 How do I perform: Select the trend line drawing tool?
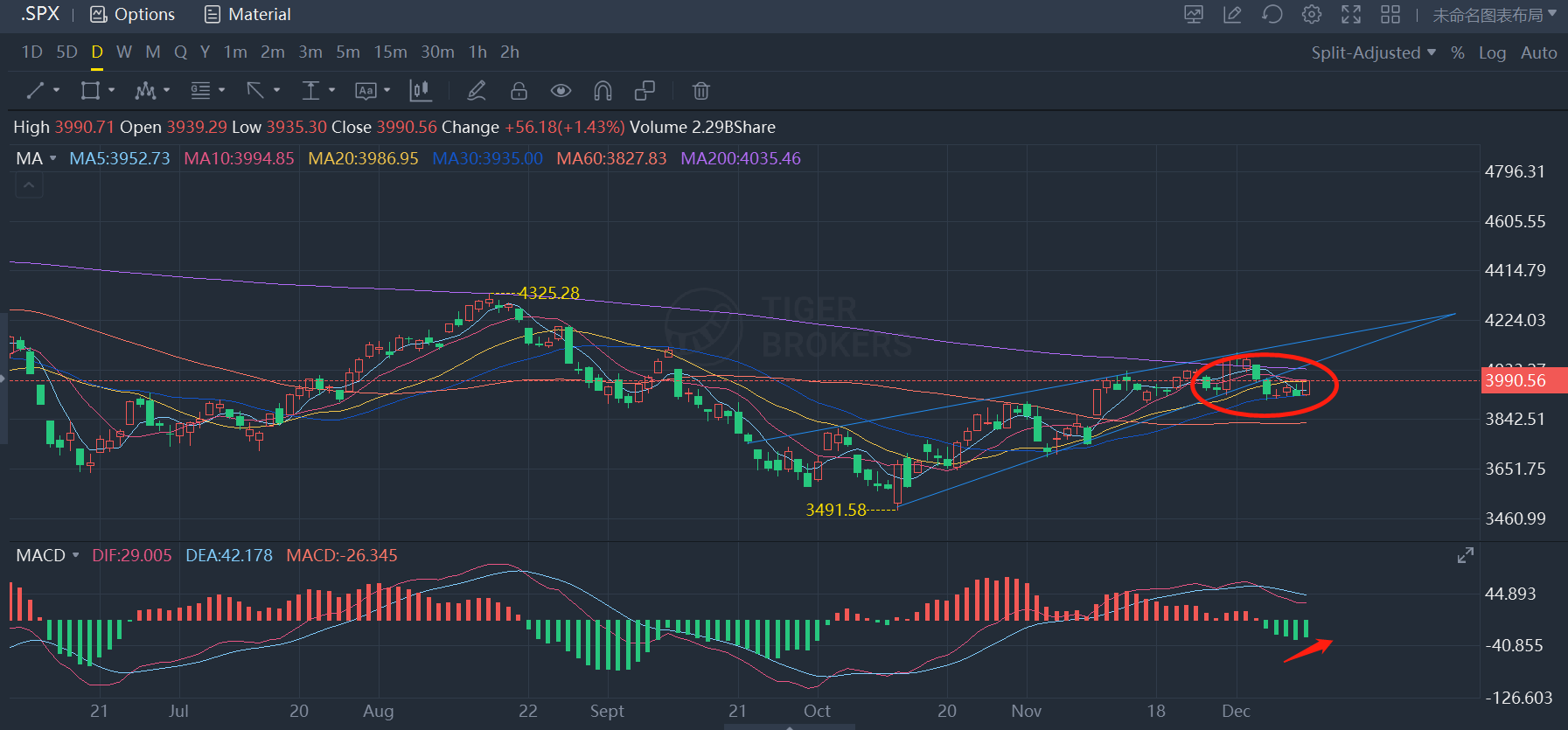click(36, 91)
